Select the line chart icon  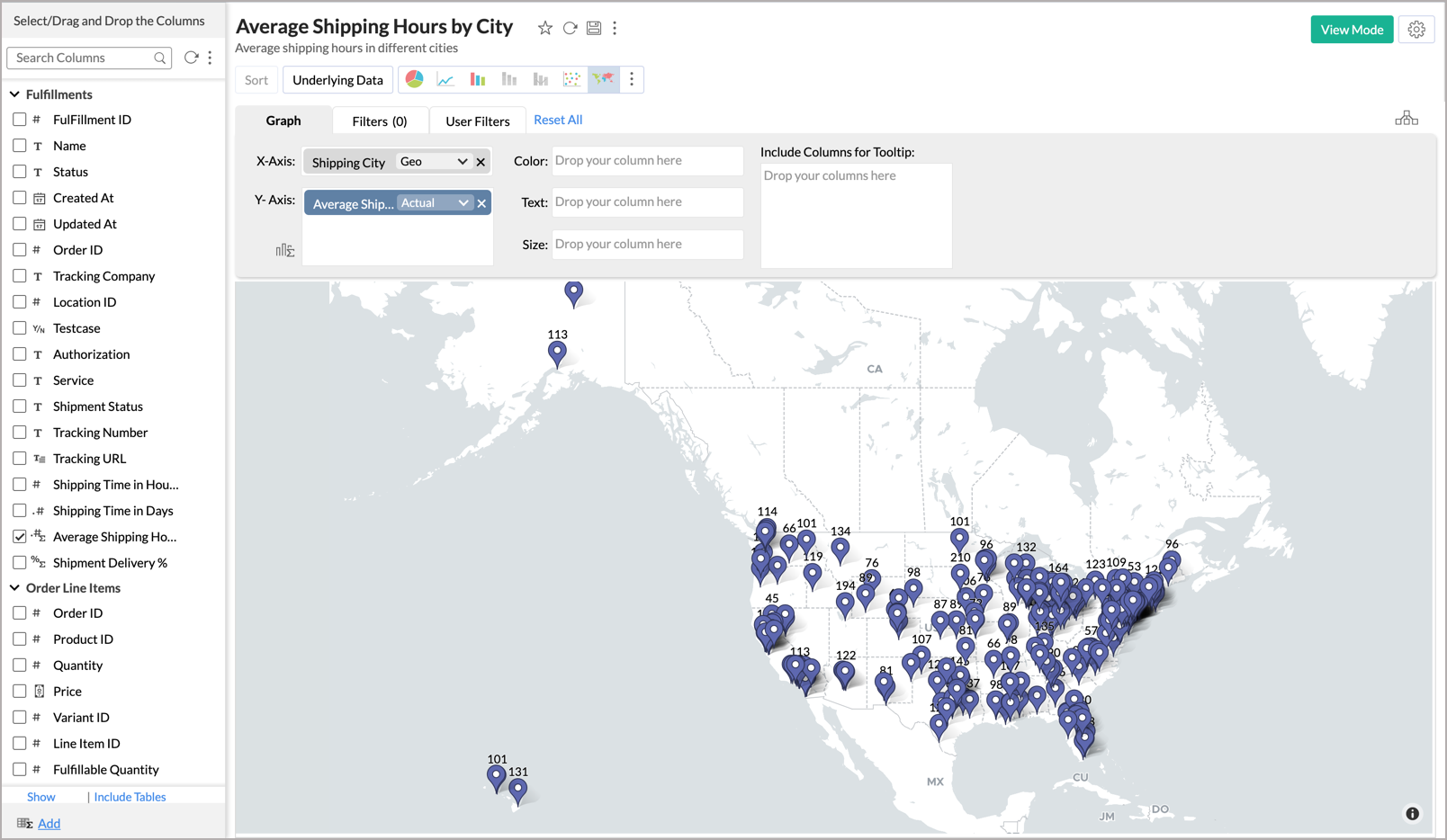pos(445,79)
